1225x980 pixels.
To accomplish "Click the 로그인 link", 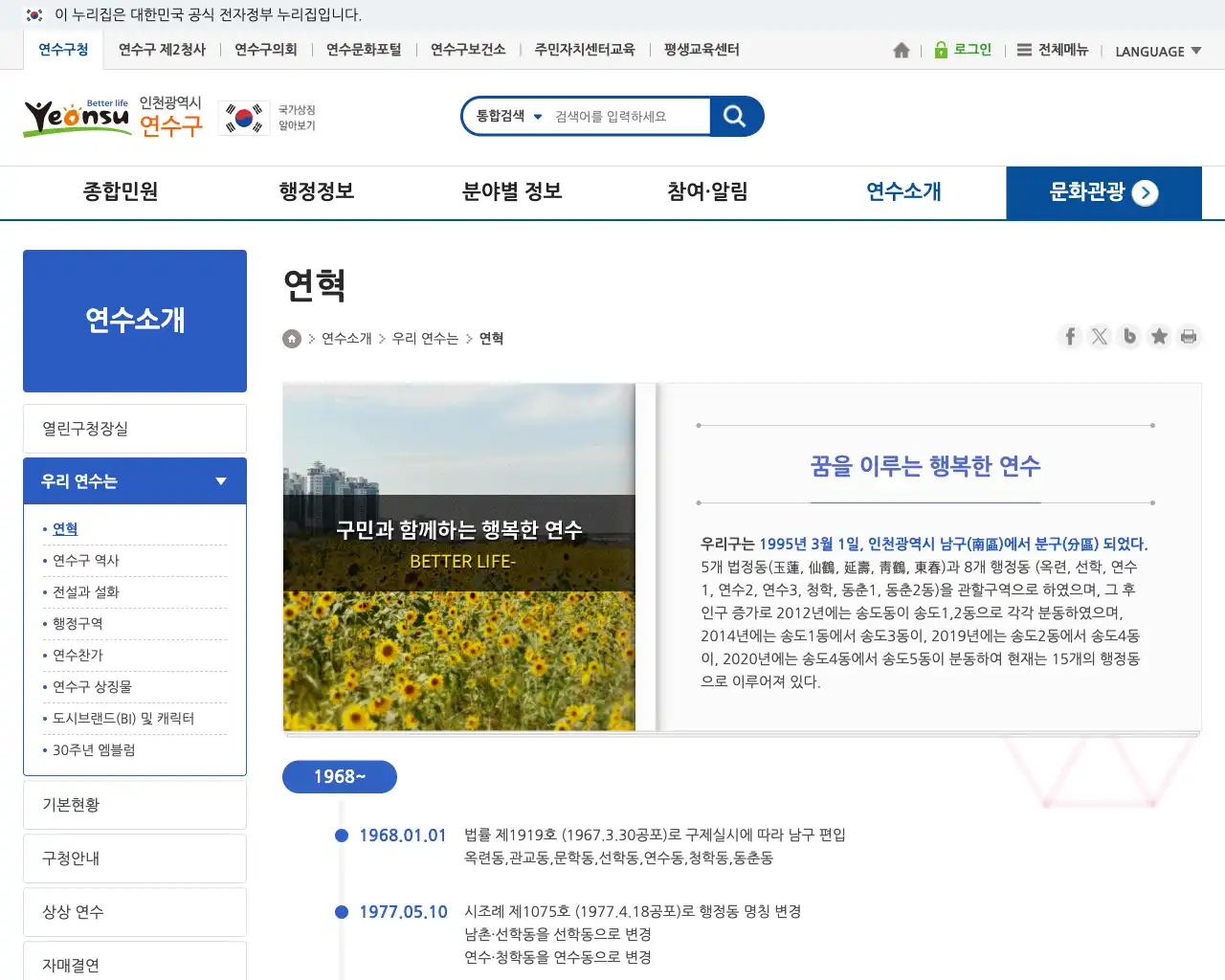I will point(963,50).
